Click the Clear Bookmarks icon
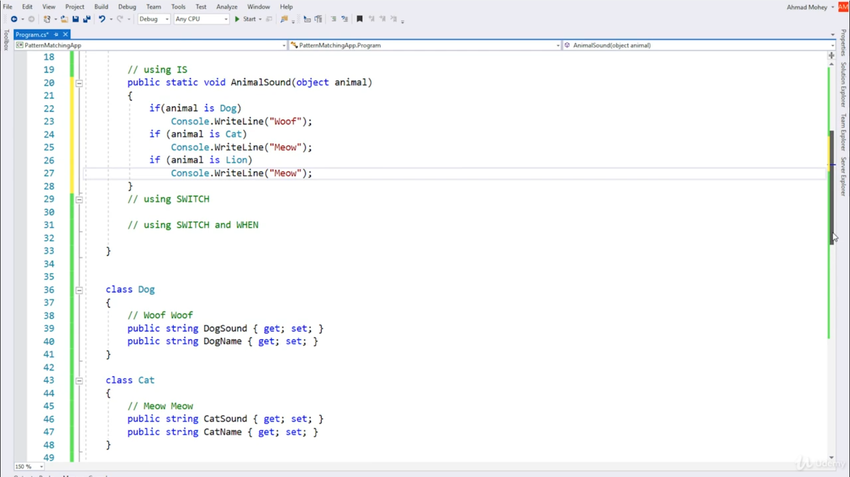This screenshot has width=850, height=477. click(394, 19)
